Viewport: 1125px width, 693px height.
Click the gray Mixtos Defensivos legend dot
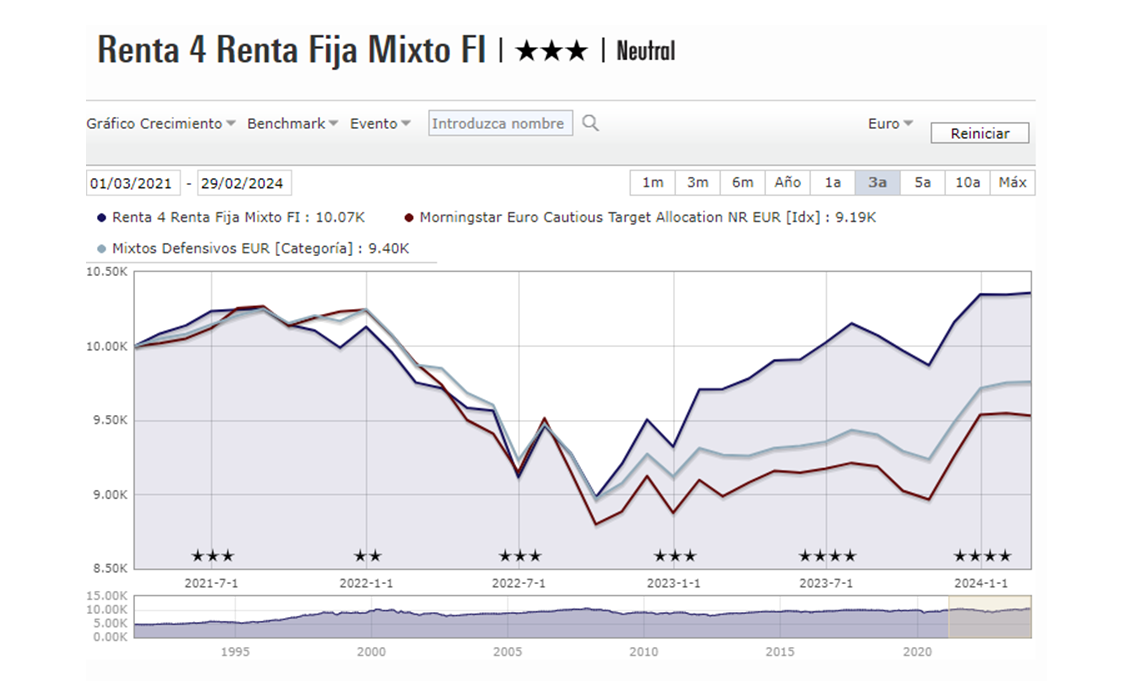click(101, 249)
